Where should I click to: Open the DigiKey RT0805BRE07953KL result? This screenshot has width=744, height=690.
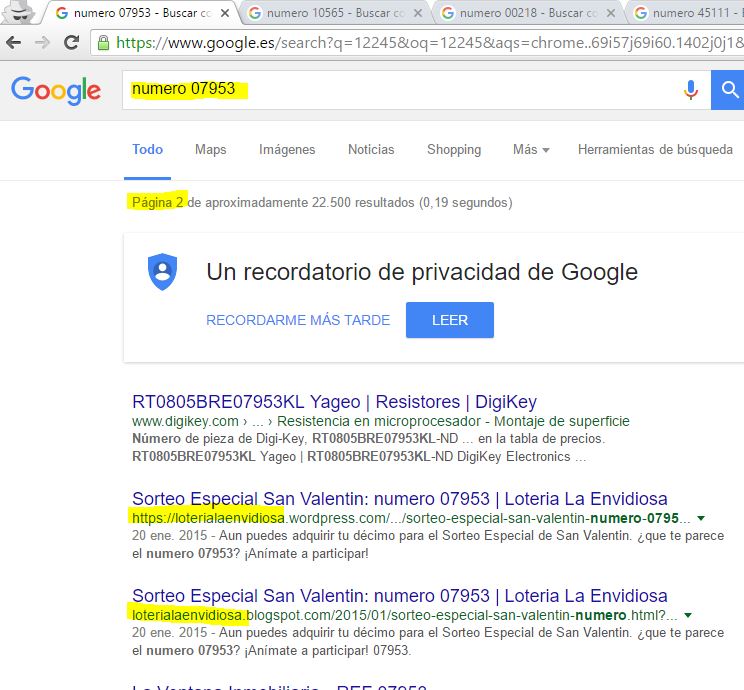(x=335, y=402)
